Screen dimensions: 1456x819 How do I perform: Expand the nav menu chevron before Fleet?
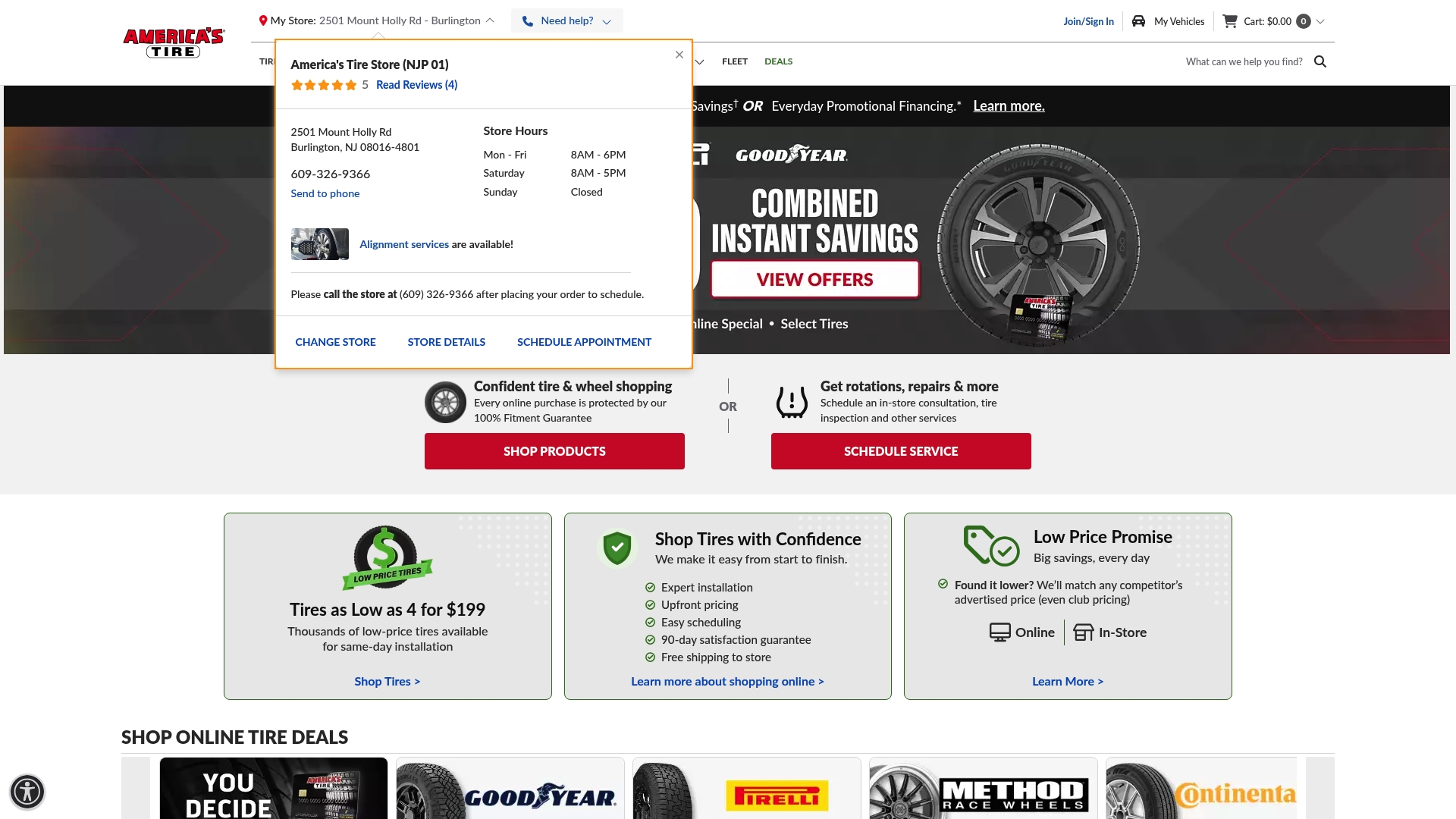[699, 62]
